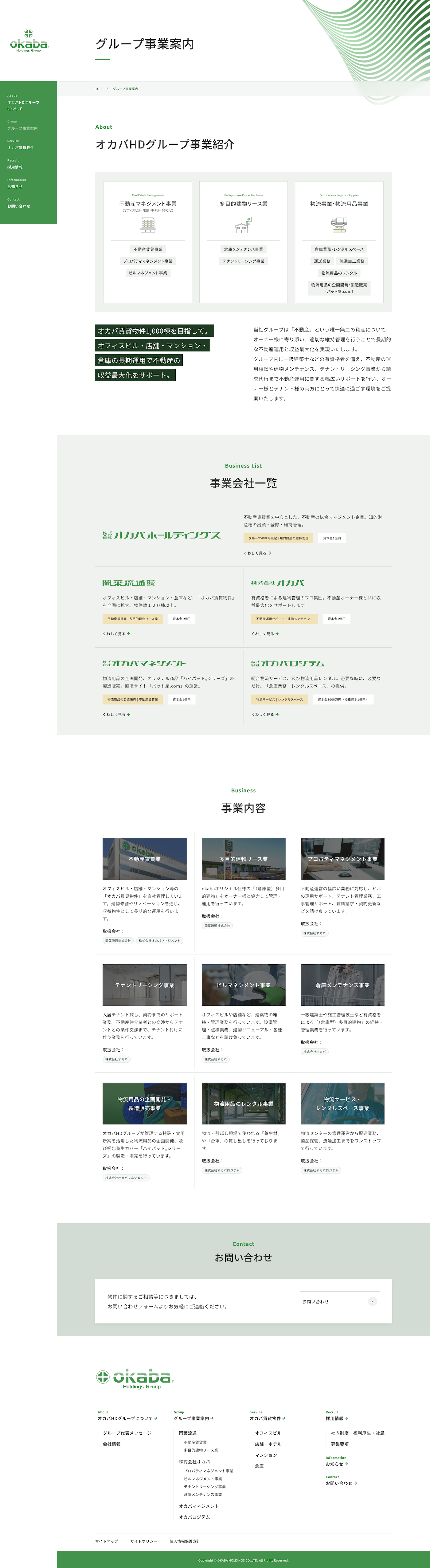Screen dimensions: 430x1568
Task: Click the real estate building icon
Action: coord(148,225)
